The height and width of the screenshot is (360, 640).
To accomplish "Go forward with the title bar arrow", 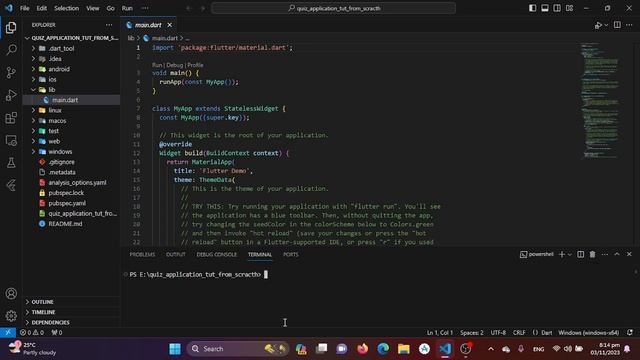I will [203, 8].
